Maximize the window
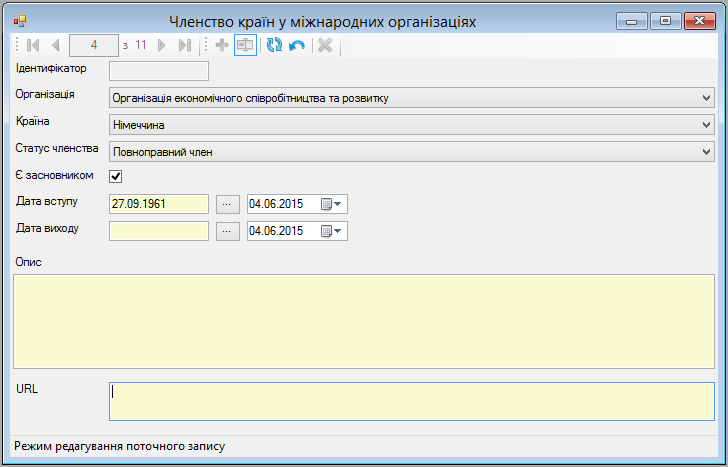 (665, 21)
